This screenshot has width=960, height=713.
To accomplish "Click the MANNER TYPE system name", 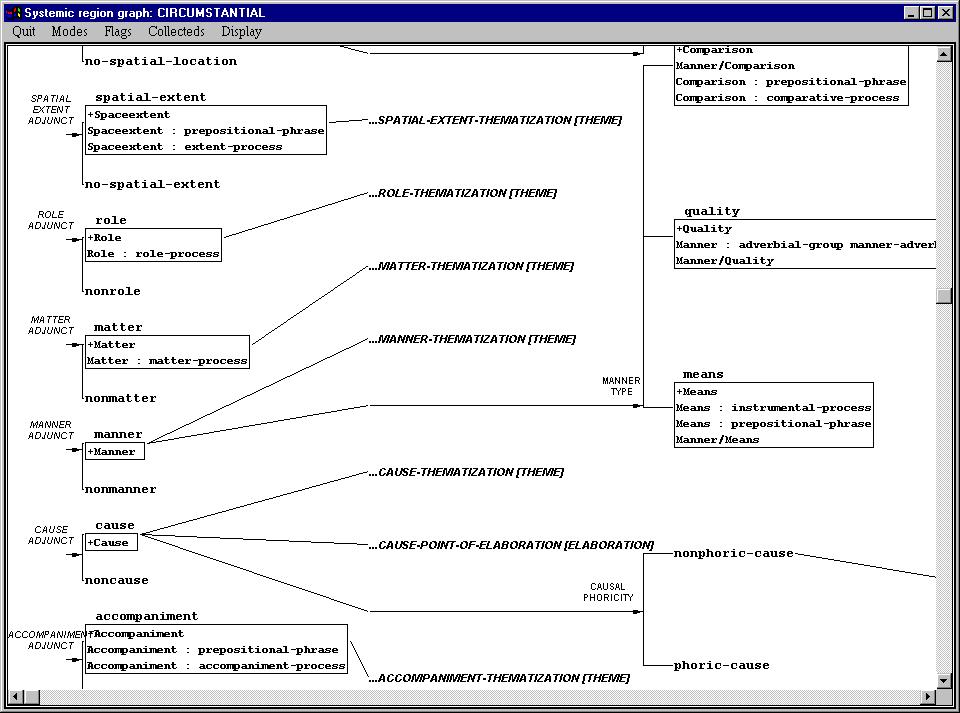I will point(621,386).
